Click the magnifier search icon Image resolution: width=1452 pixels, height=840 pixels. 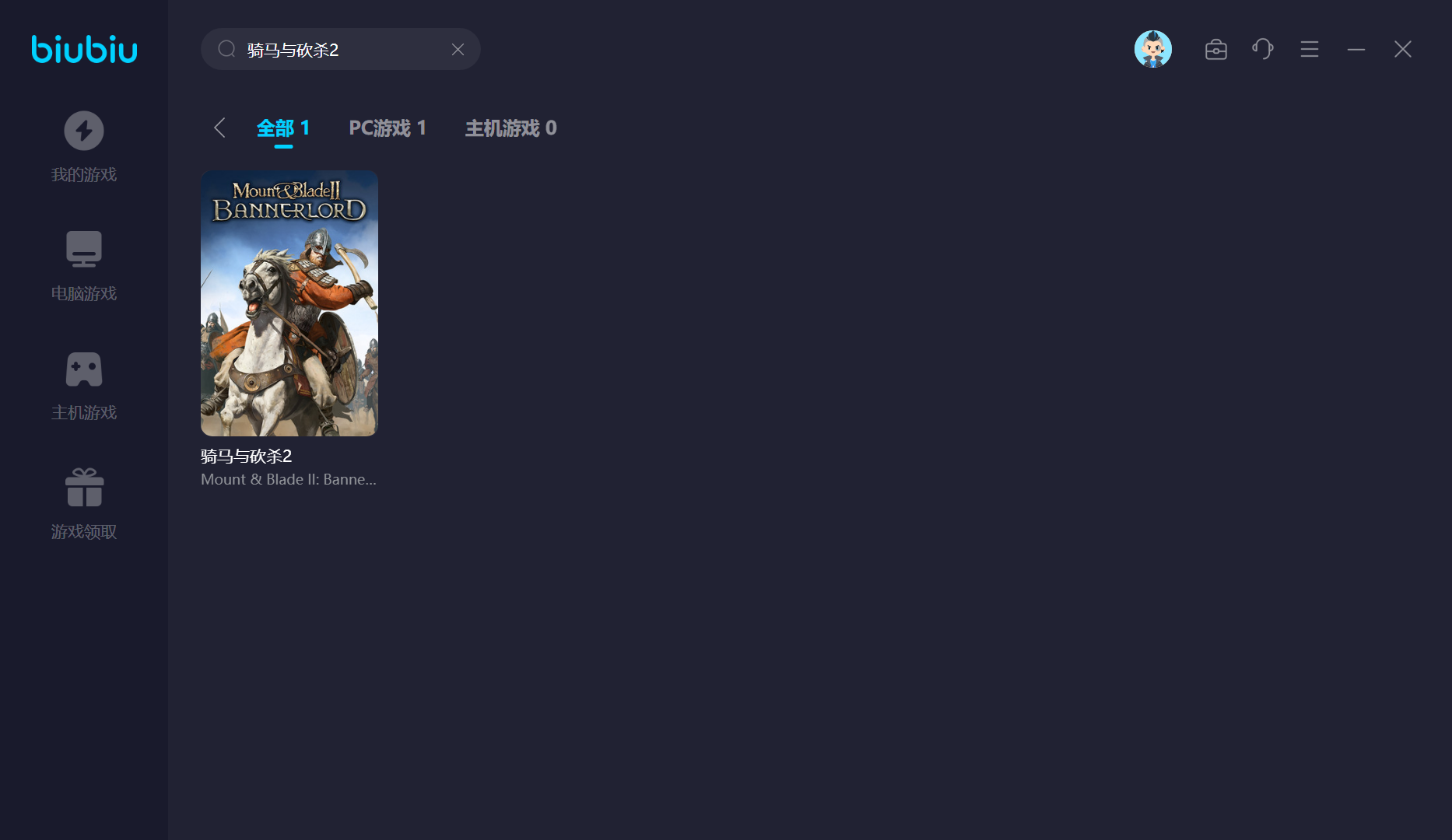[226, 50]
